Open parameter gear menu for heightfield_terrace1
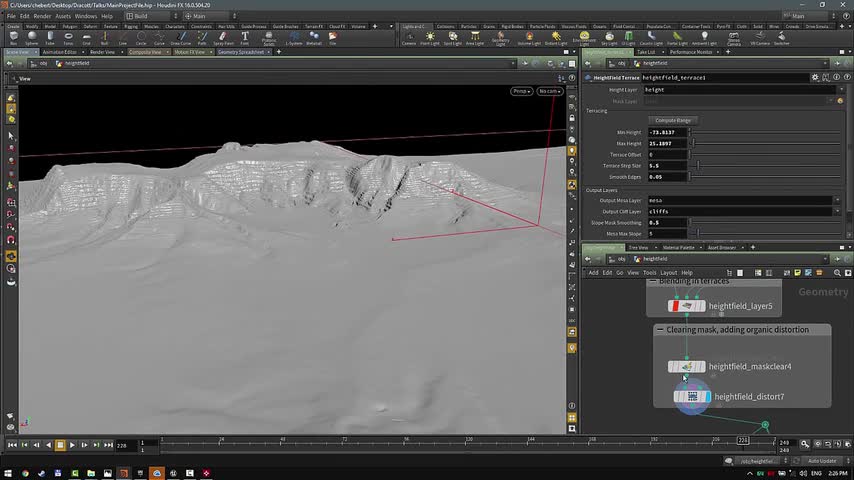The image size is (854, 480). point(815,77)
